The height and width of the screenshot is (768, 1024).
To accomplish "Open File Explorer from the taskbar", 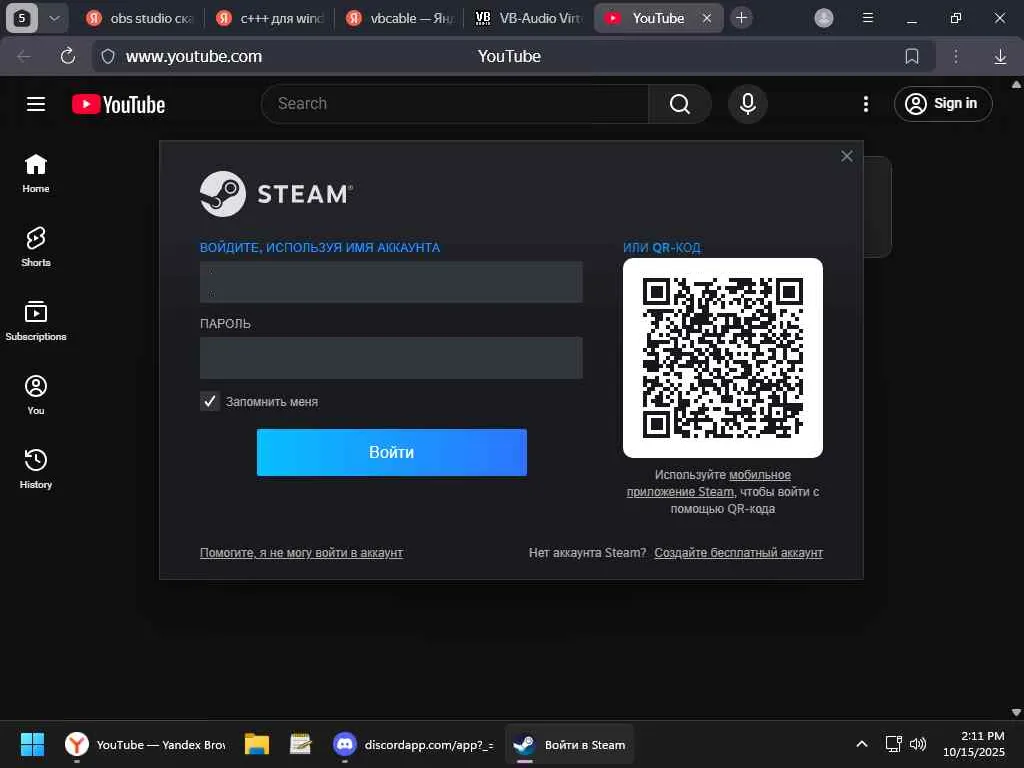I will [x=257, y=744].
